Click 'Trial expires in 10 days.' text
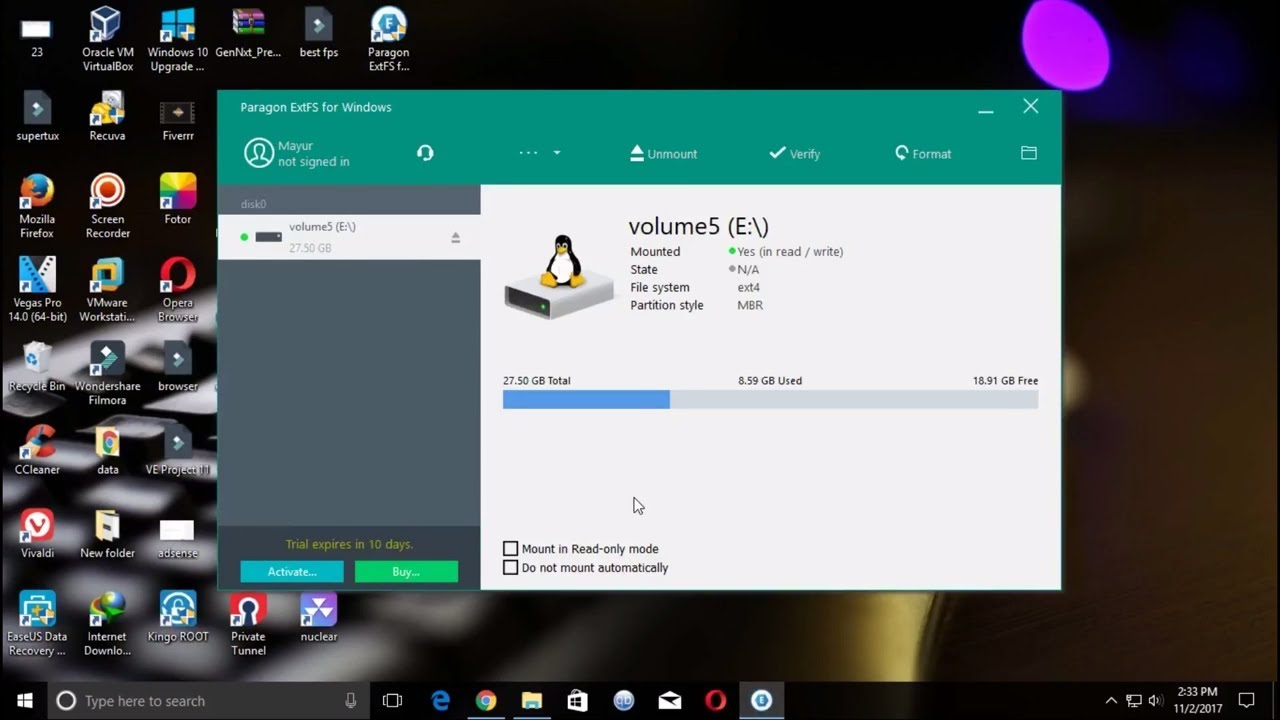 (349, 545)
